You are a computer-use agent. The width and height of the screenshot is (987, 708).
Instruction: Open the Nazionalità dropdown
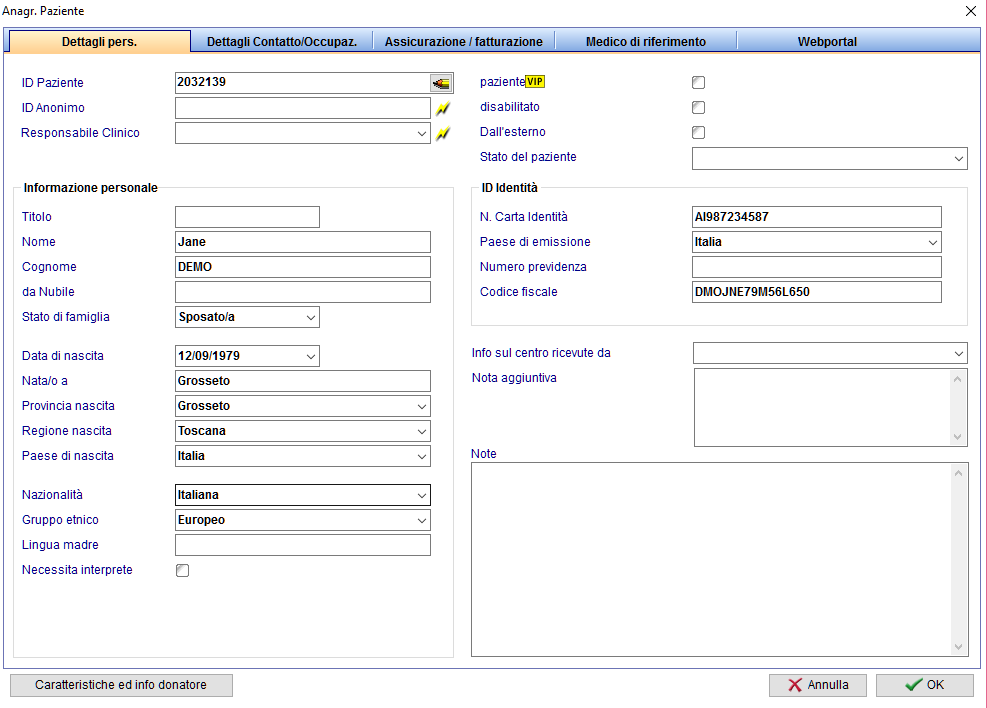[x=422, y=495]
